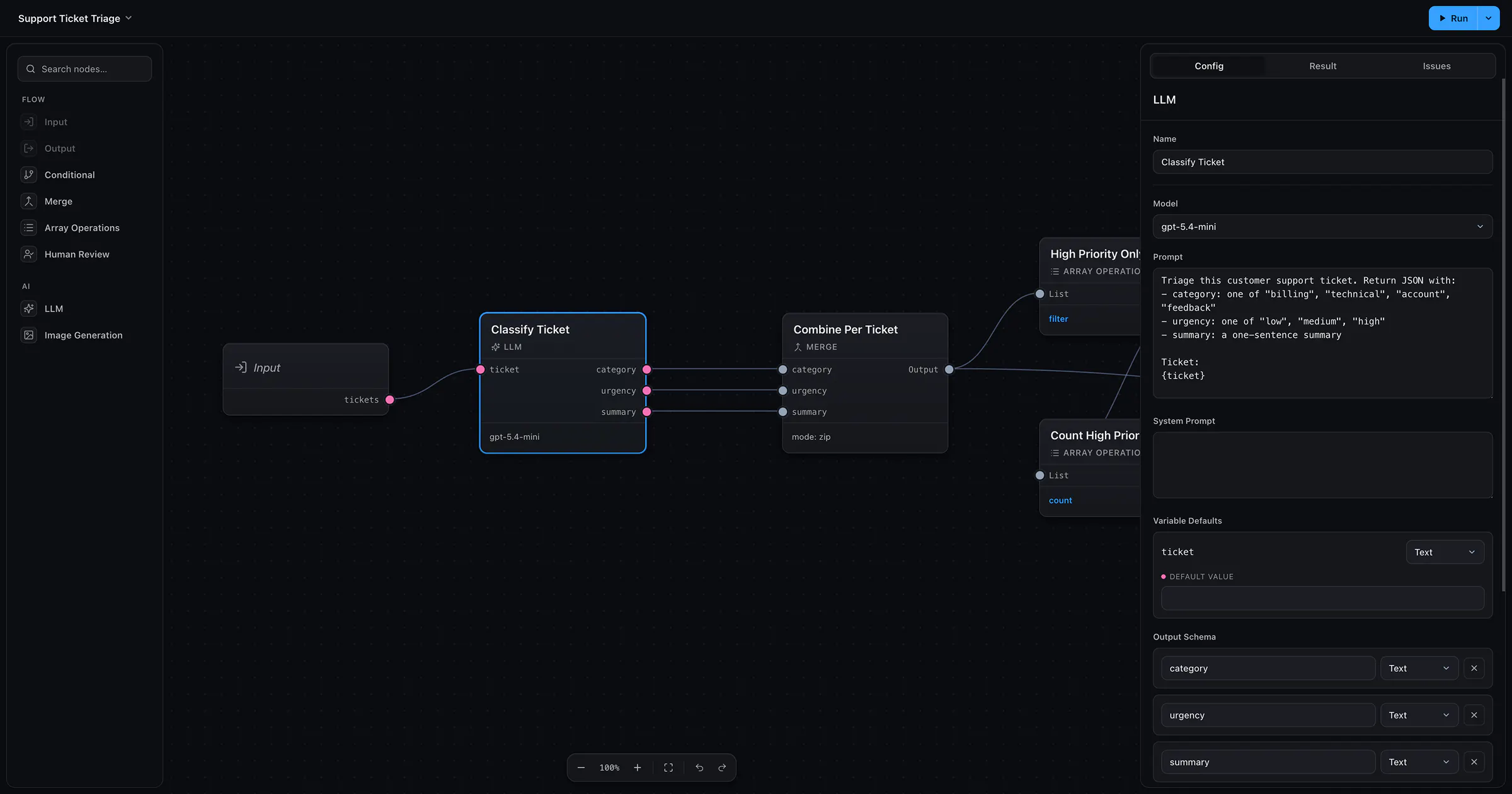Click the Merge node icon in sidebar
The height and width of the screenshot is (794, 1512).
(28, 201)
